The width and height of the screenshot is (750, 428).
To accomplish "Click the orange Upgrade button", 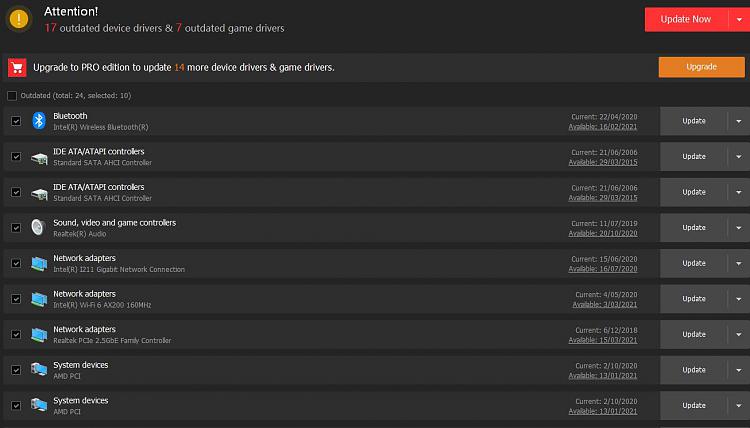I will click(x=701, y=67).
